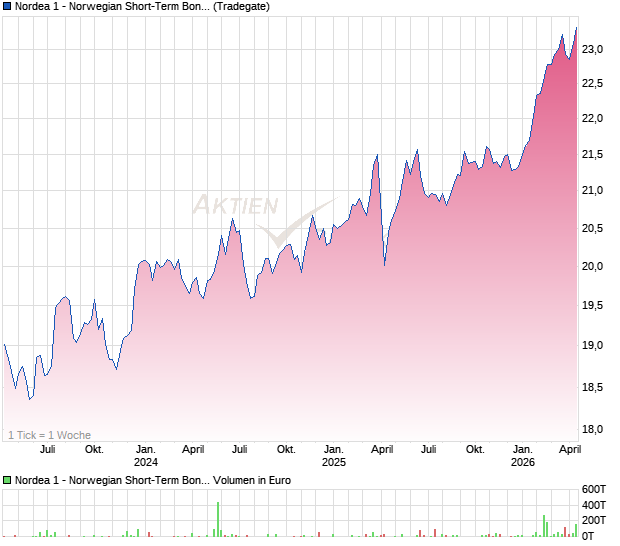This screenshot has width=620, height=546.
Task: Click the '19,5' price axis label
Action: 592,305
